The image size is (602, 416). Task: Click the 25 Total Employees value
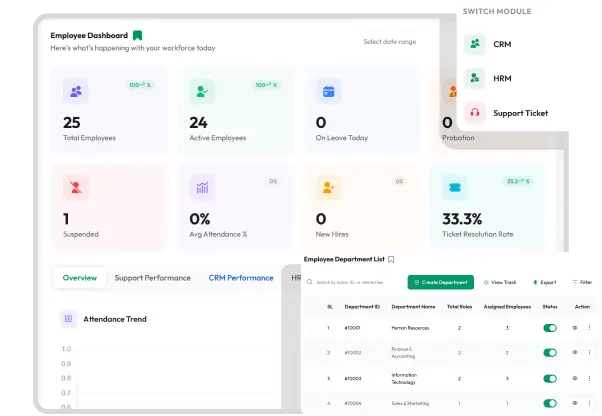tap(72, 123)
